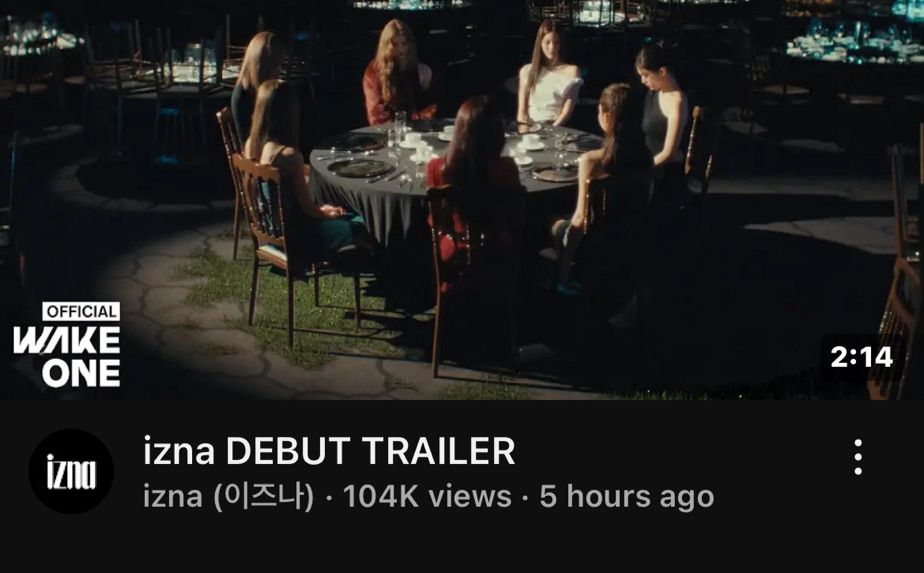The image size is (924, 573).
Task: Click the OFFICIAL label on the thumbnail
Action: [x=81, y=311]
